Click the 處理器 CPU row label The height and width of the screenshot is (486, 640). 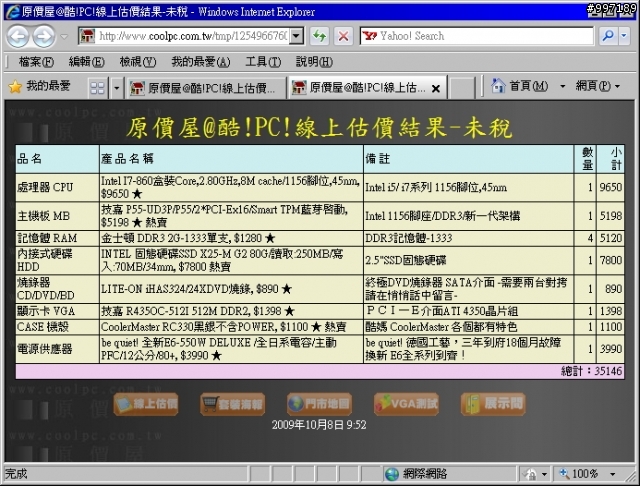pos(45,187)
